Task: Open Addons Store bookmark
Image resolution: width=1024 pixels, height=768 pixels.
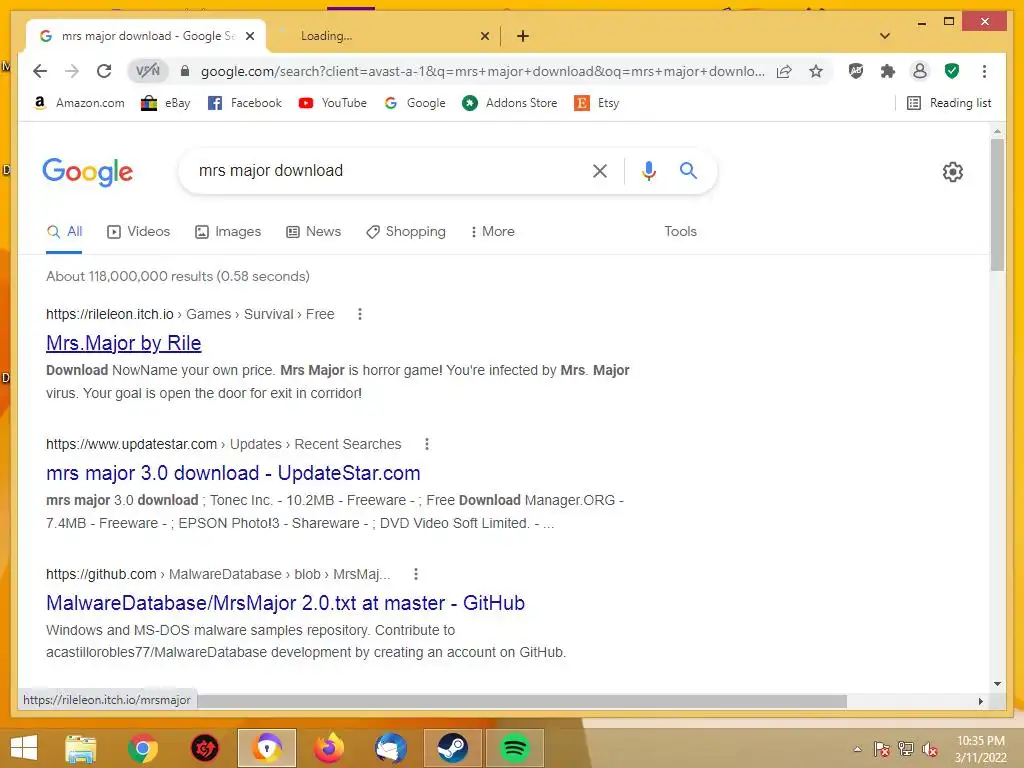Action: (x=509, y=103)
